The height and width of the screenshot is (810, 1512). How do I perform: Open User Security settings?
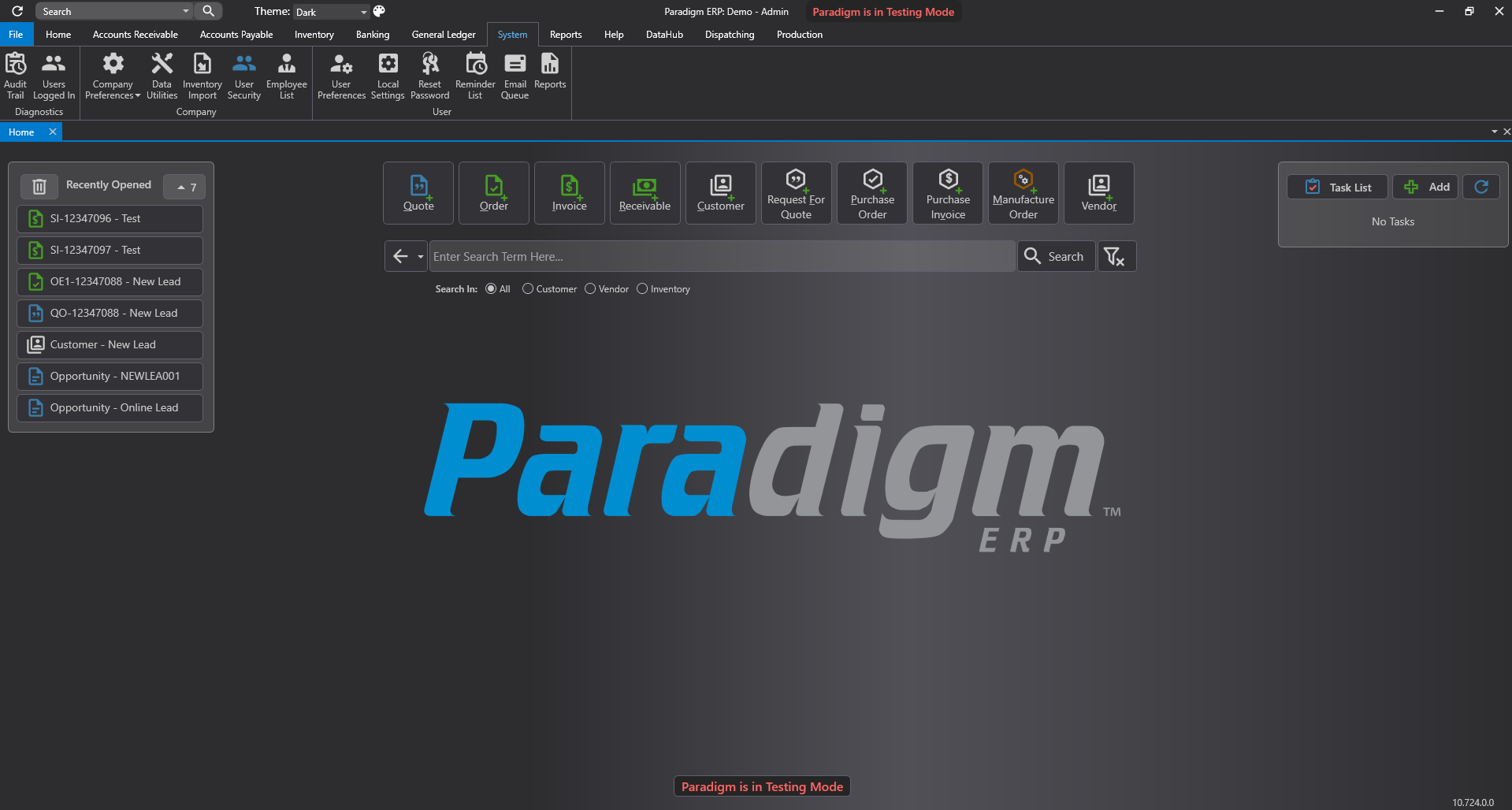244,76
